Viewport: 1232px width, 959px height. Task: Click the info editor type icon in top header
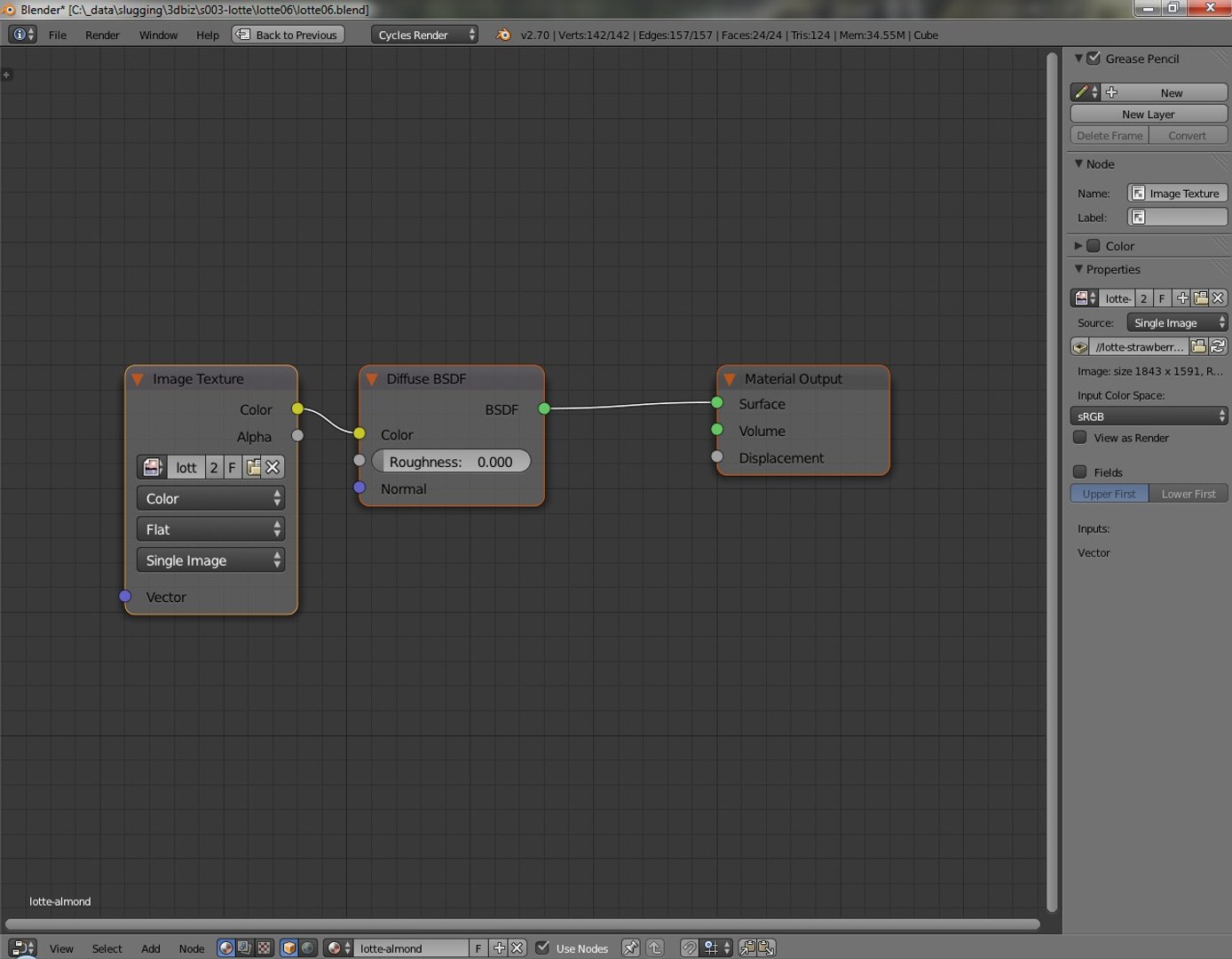point(22,35)
